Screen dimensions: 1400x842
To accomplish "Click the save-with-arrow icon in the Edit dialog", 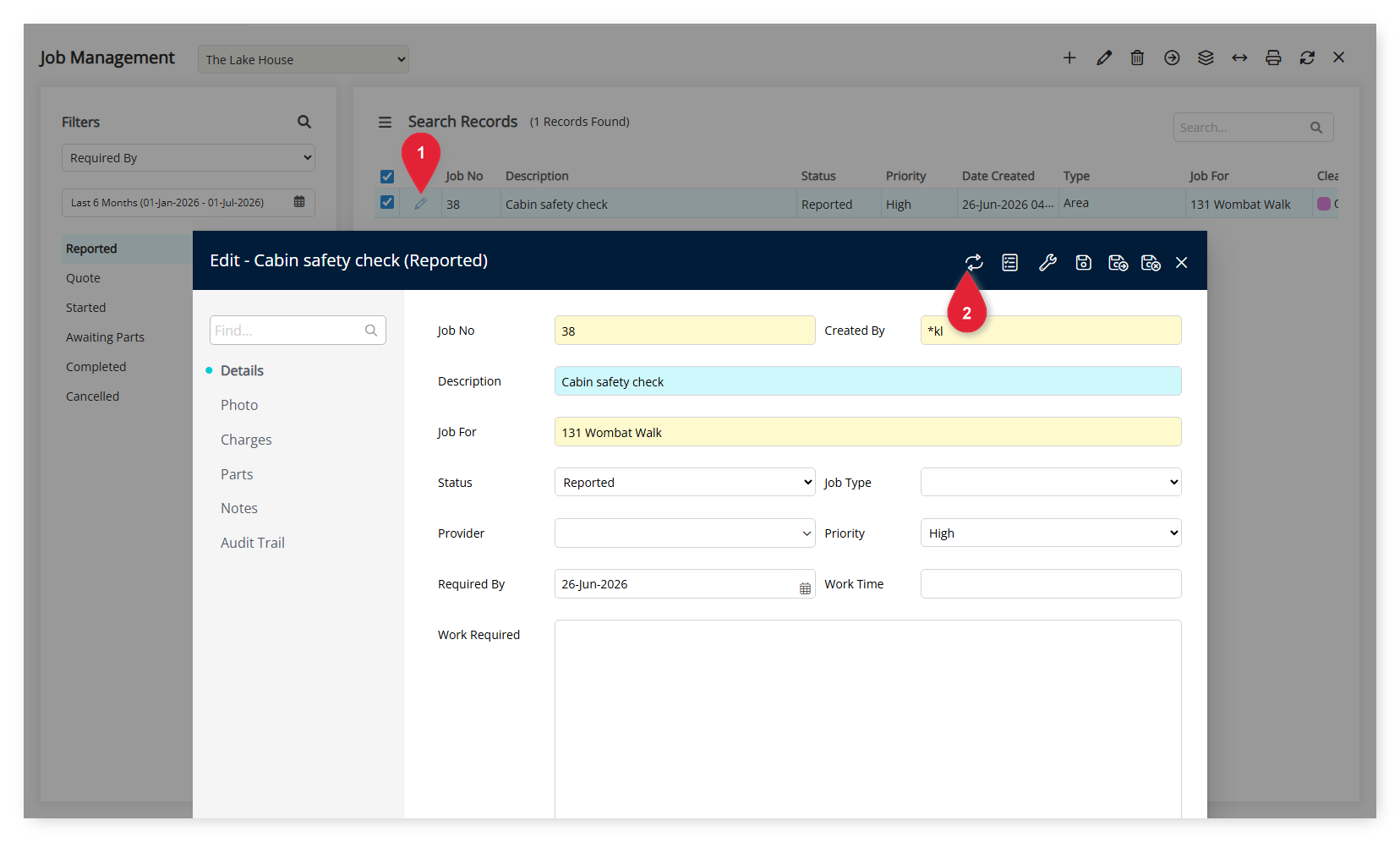I will (1118, 263).
